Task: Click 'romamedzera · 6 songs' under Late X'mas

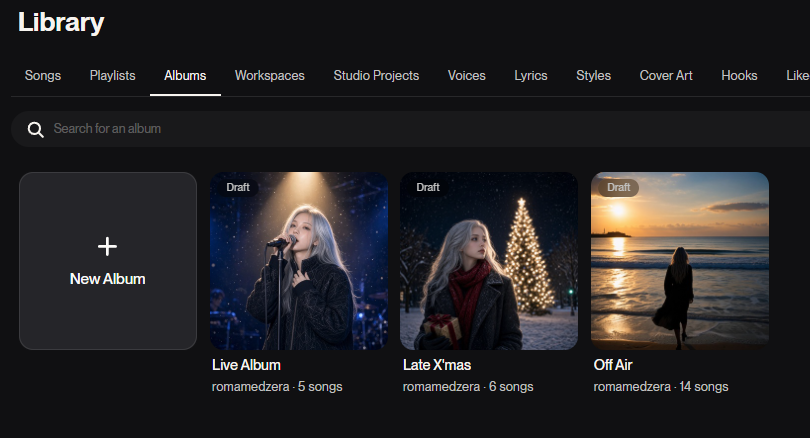Action: click(468, 387)
